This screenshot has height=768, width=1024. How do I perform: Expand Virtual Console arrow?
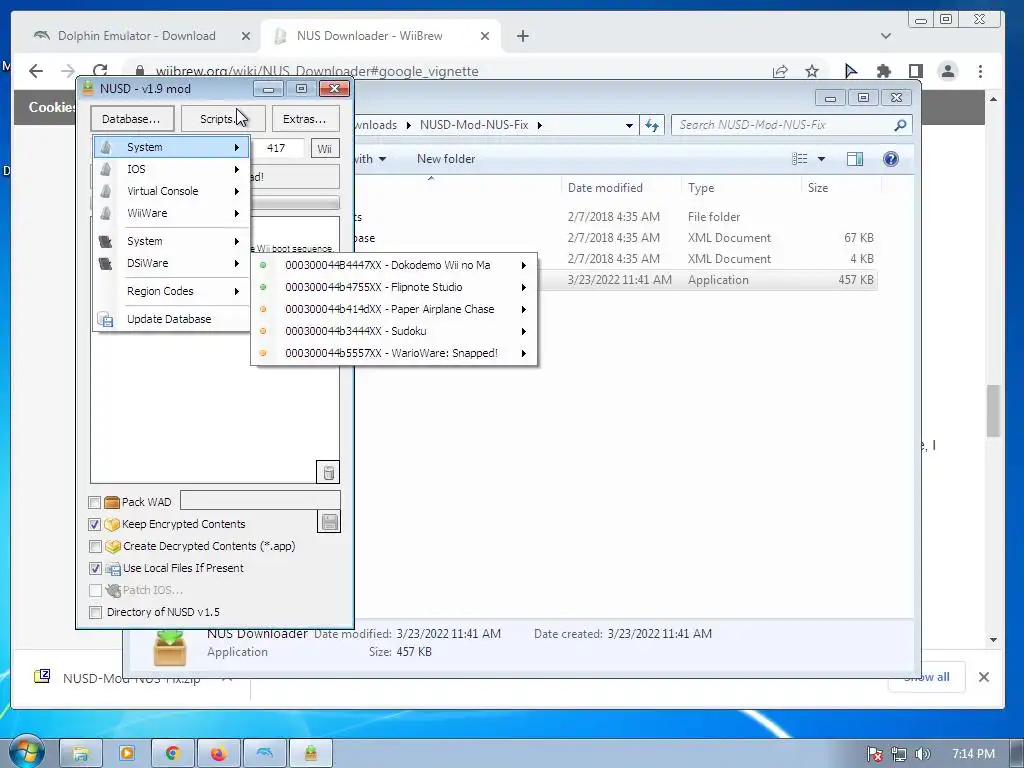click(237, 191)
